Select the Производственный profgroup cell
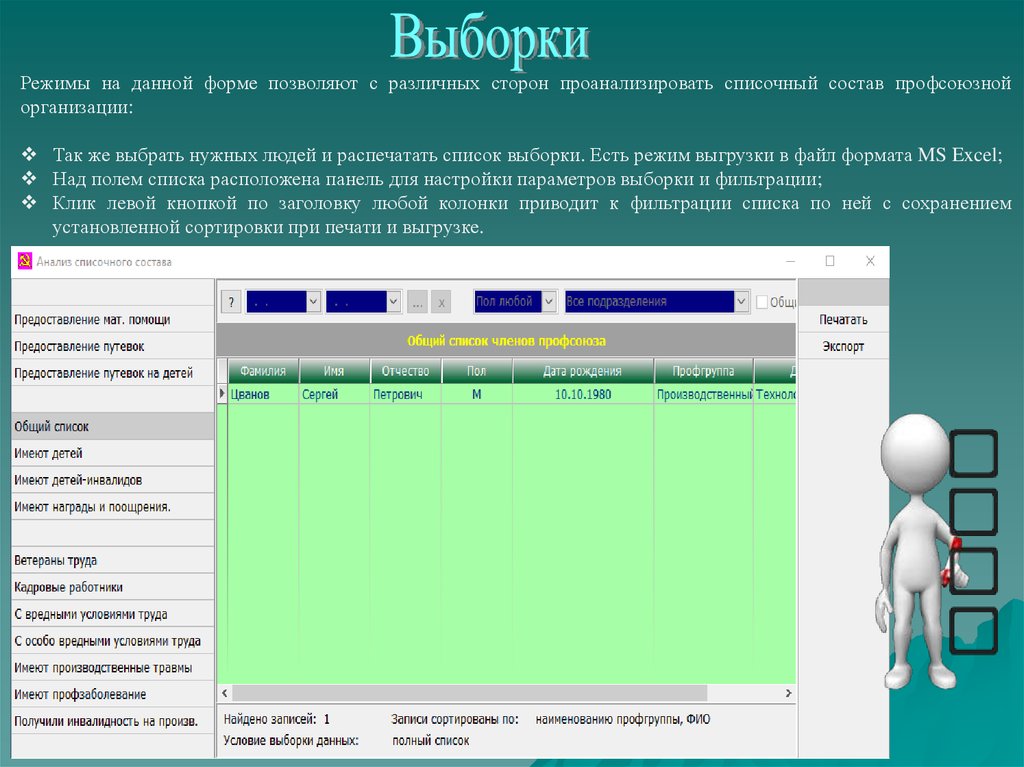 [x=703, y=394]
